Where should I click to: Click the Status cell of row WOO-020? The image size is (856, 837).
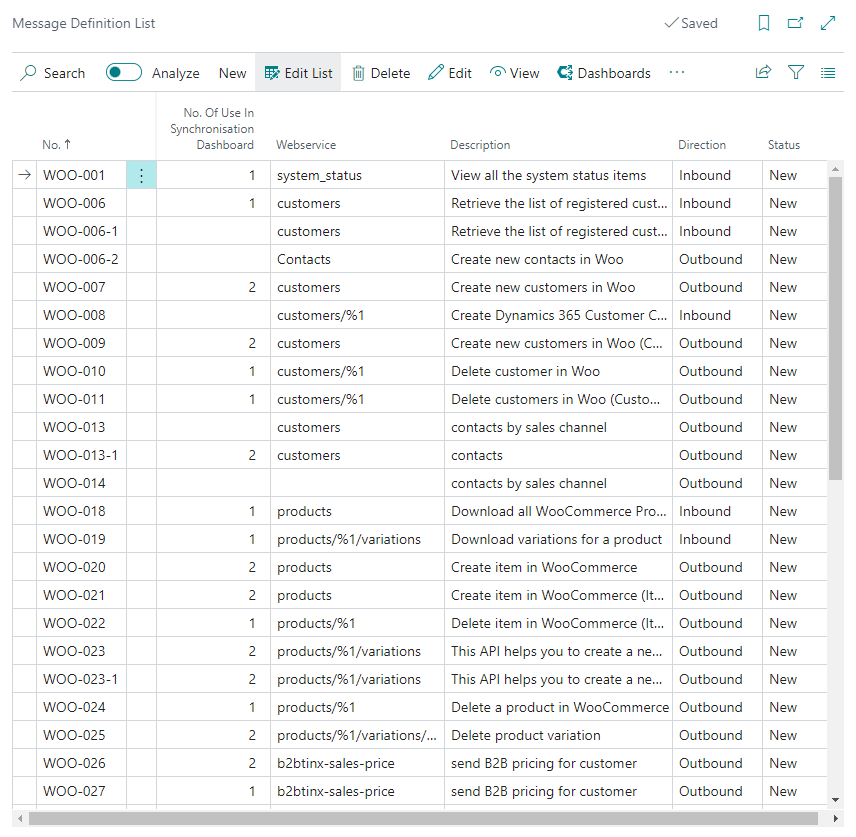click(x=795, y=567)
